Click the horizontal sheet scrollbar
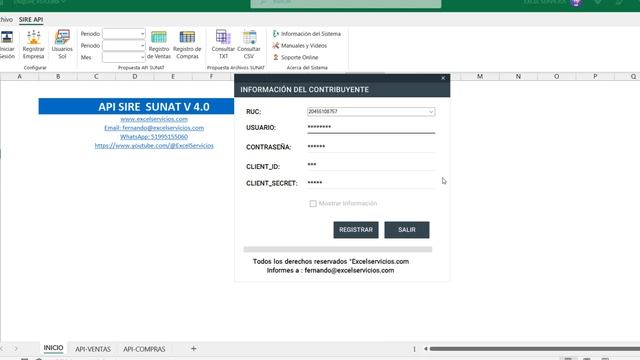640x360 pixels. pos(534,349)
